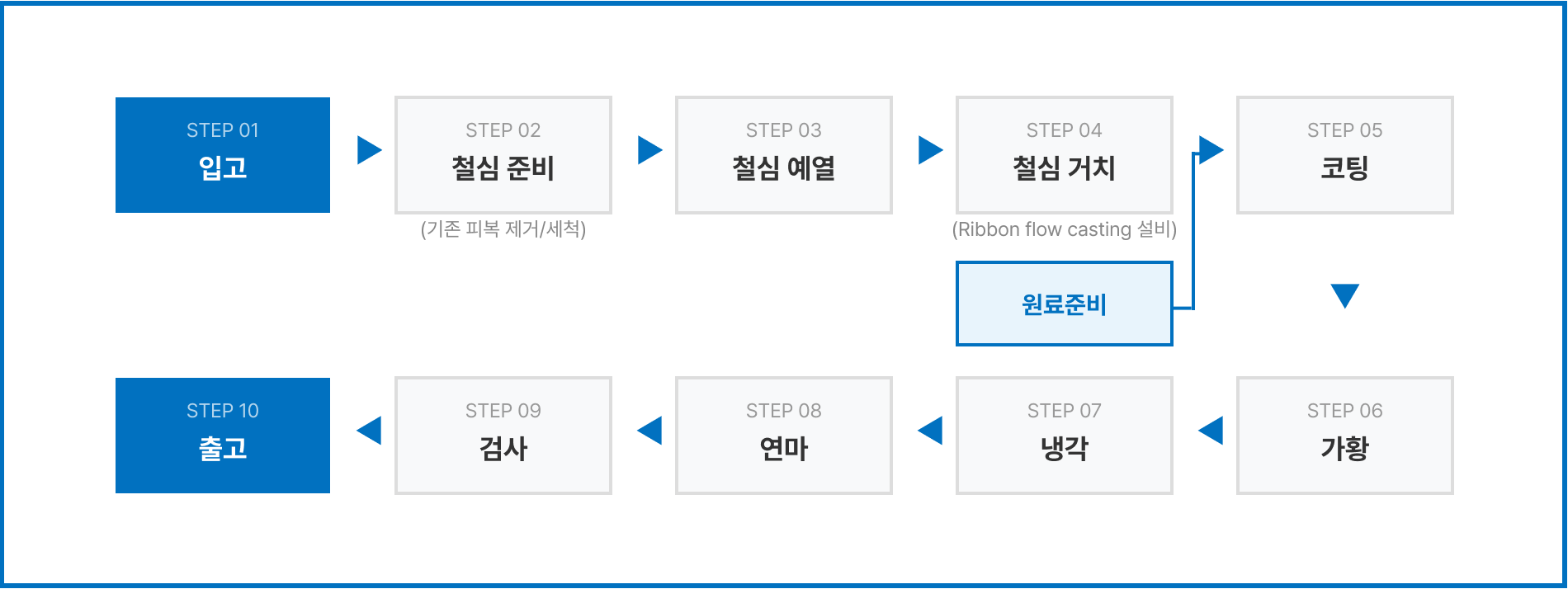Click the STEP 02 철심 준비 box
1568x589 pixels.
503,155
